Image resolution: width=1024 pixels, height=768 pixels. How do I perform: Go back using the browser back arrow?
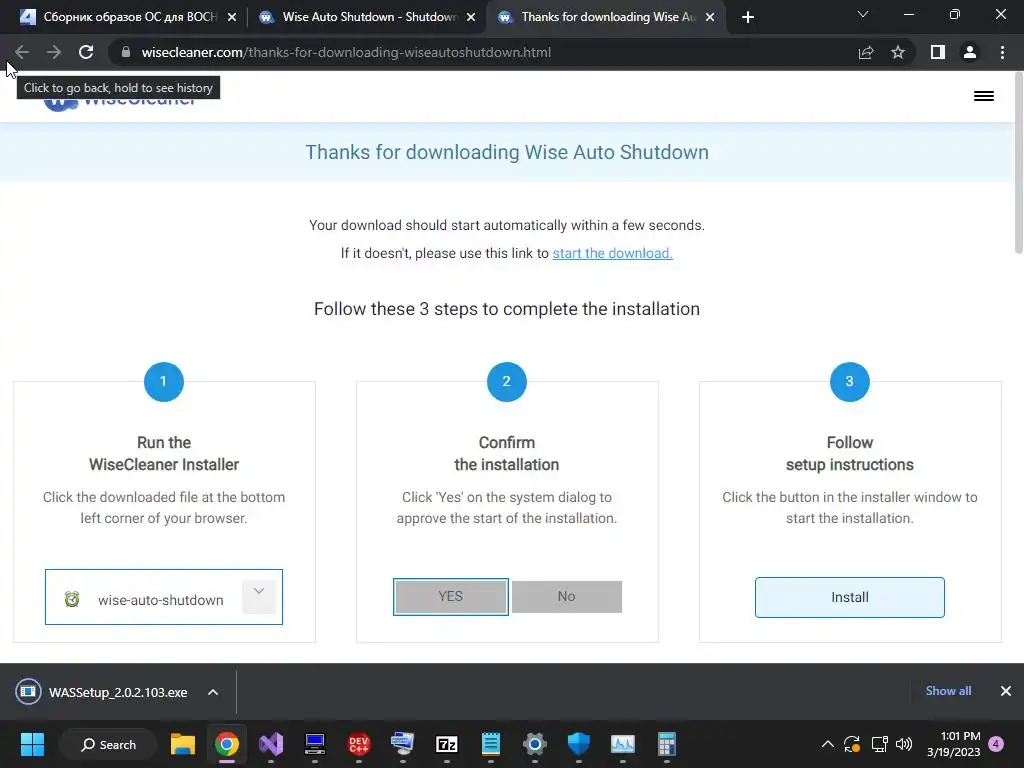pos(22,52)
